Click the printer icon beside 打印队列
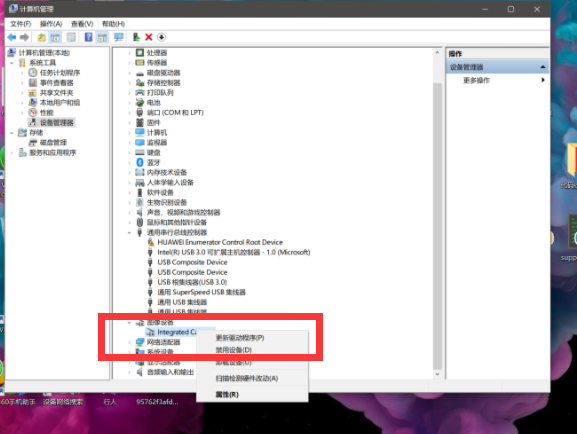Image resolution: width=577 pixels, height=434 pixels. (140, 93)
